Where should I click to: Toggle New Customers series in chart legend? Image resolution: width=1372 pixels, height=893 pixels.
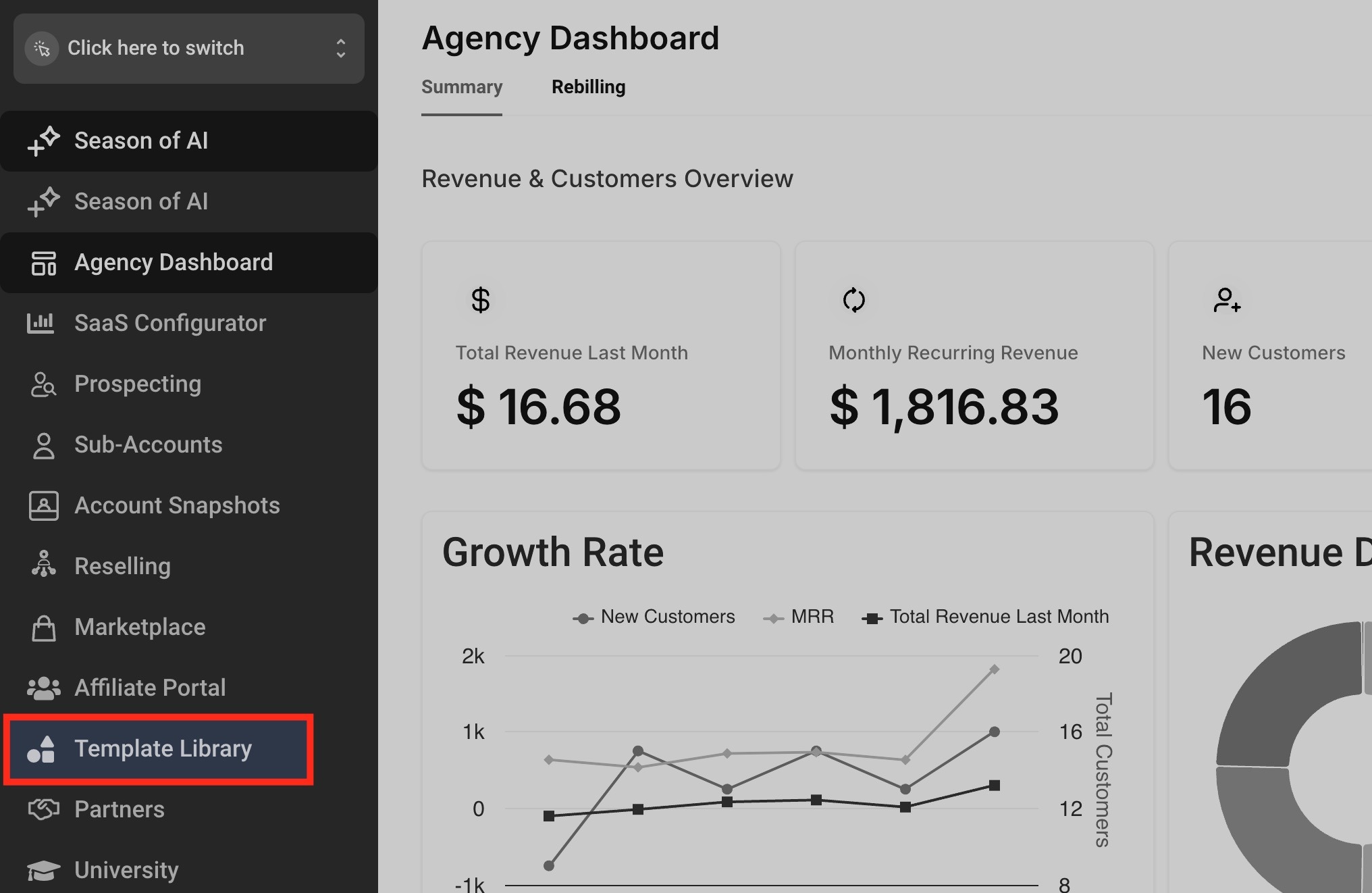tap(654, 617)
